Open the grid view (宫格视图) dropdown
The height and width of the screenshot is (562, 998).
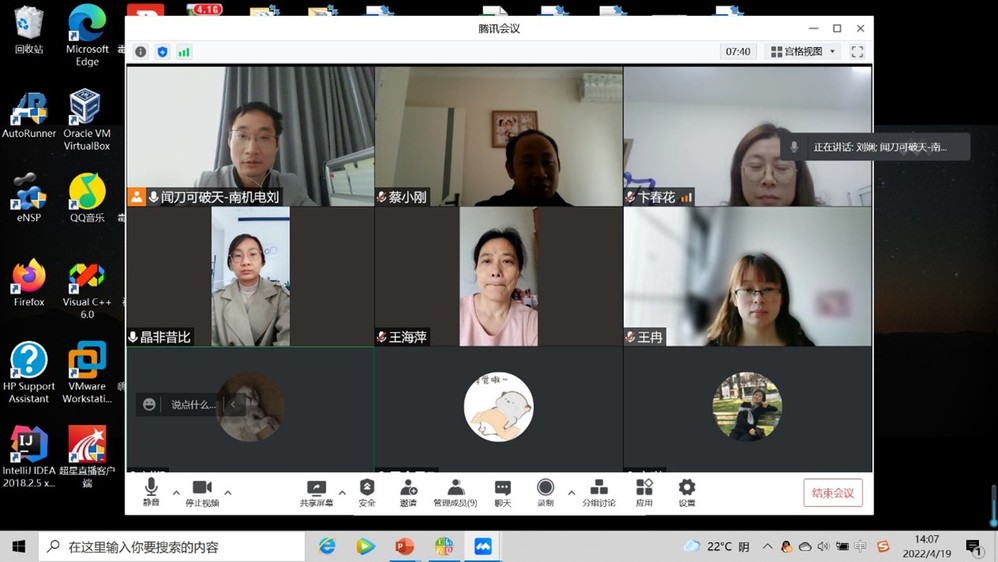click(803, 52)
